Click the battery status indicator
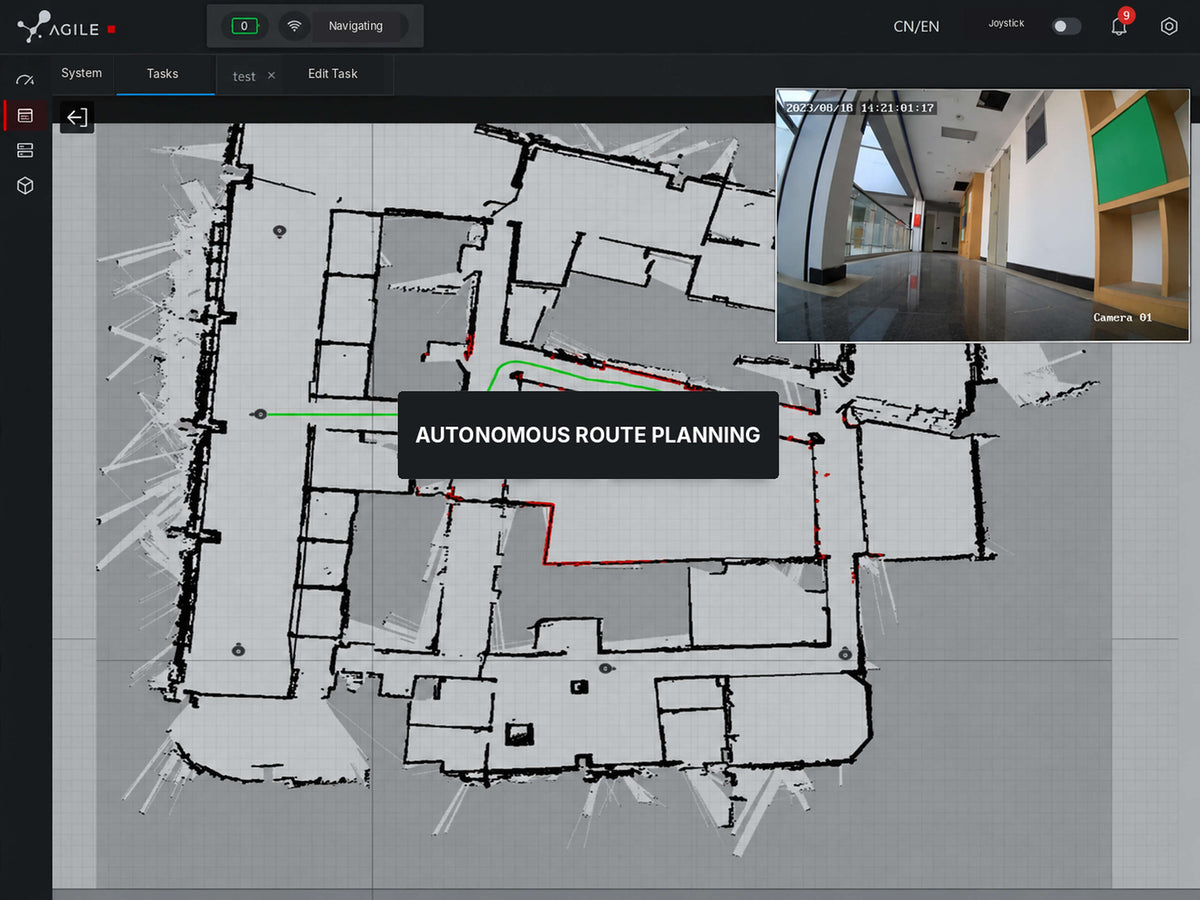Viewport: 1200px width, 900px height. point(244,26)
